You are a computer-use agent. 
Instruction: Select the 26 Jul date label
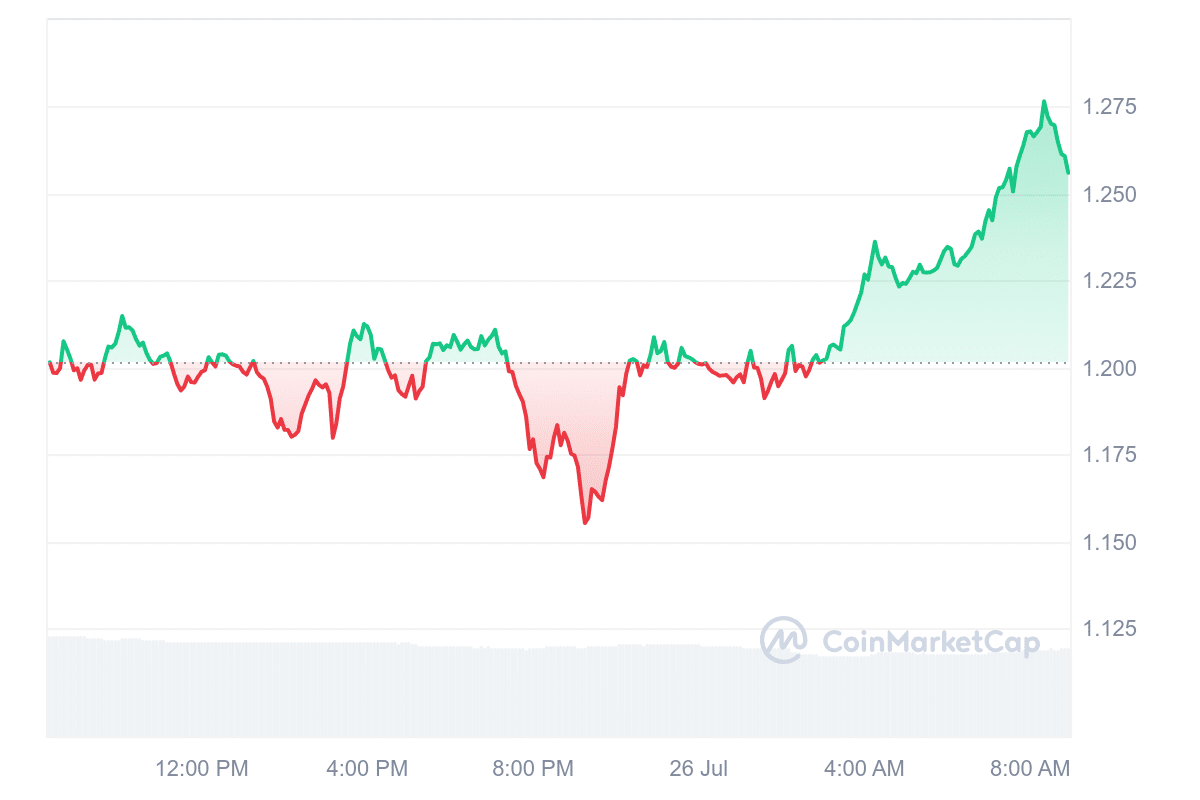pos(699,768)
